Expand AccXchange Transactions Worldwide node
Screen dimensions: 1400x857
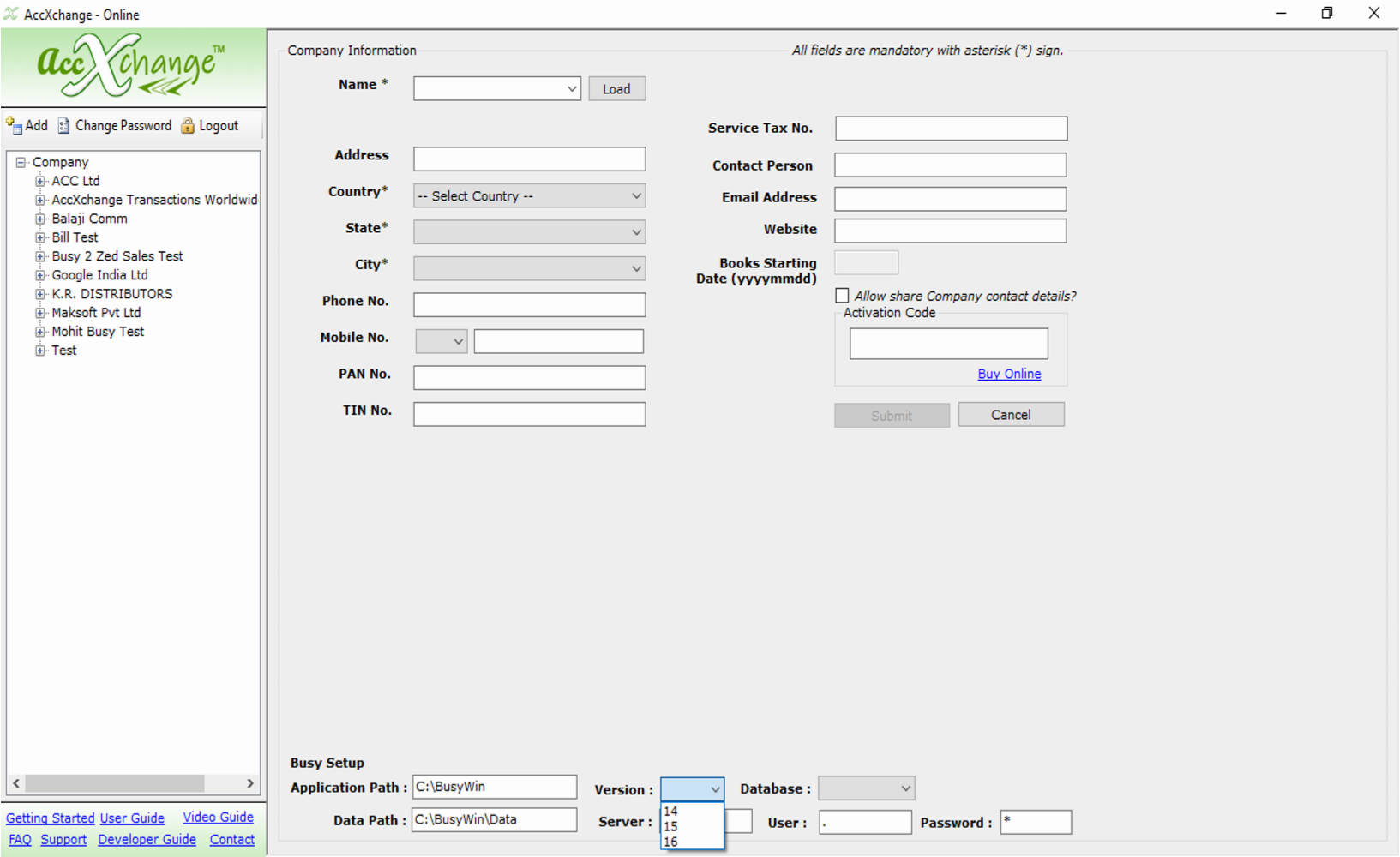click(x=39, y=200)
